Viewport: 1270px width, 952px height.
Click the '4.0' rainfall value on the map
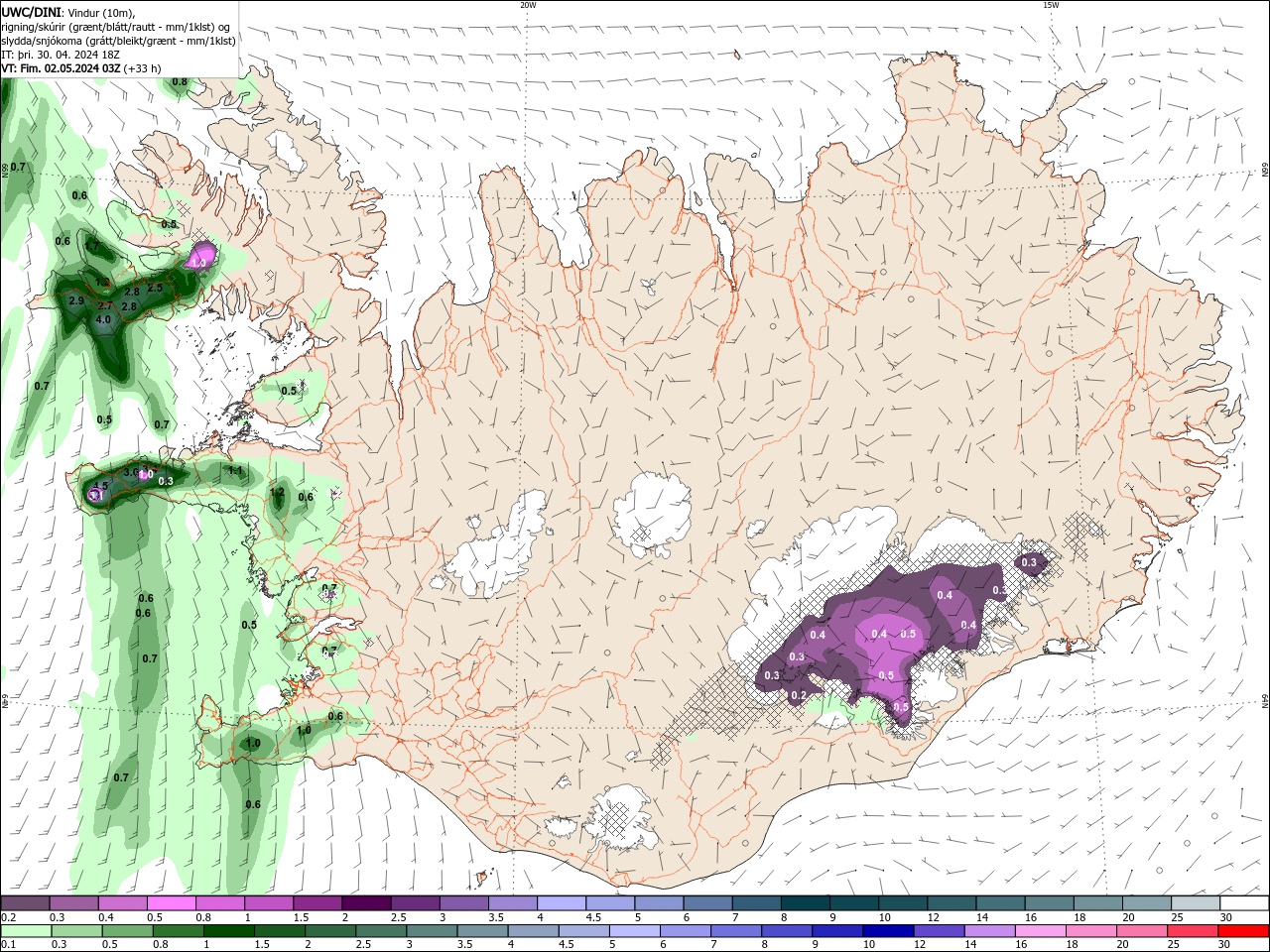coord(103,320)
